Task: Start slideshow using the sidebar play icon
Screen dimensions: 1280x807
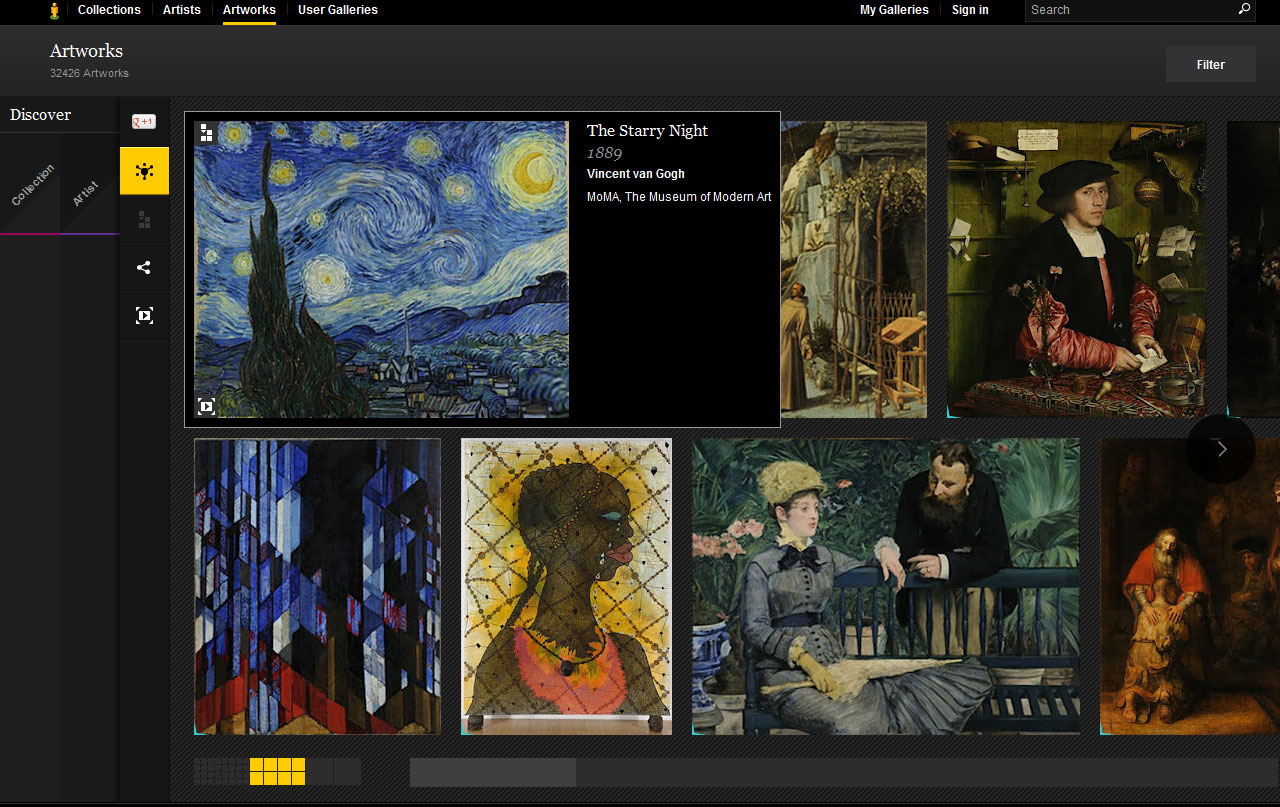Action: point(144,315)
